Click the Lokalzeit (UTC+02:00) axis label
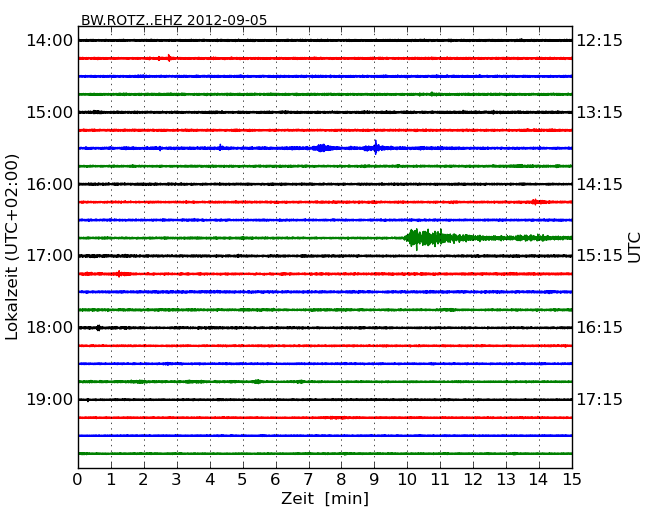This screenshot has height=520, width=650. pyautogui.click(x=12, y=247)
